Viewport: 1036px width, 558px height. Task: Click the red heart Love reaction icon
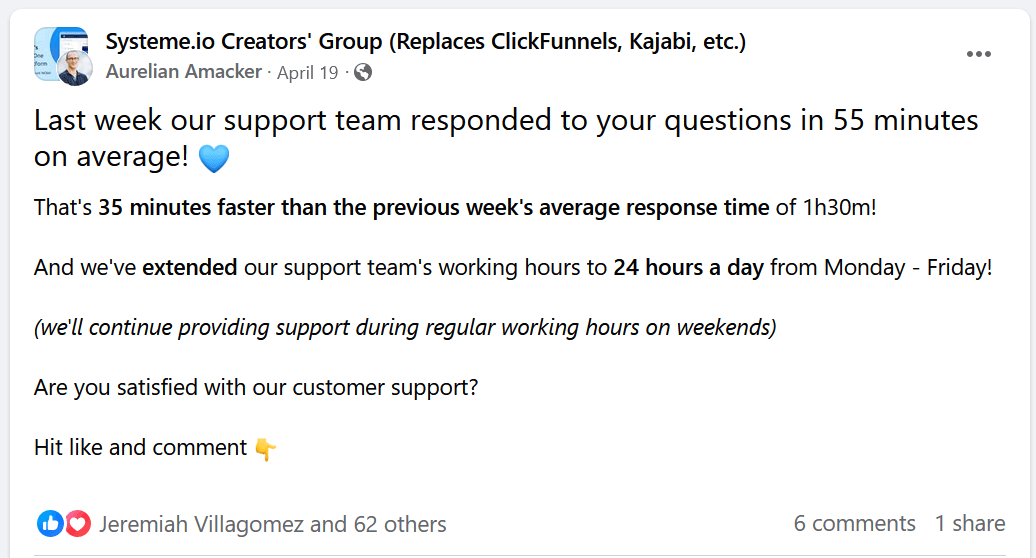point(77,523)
